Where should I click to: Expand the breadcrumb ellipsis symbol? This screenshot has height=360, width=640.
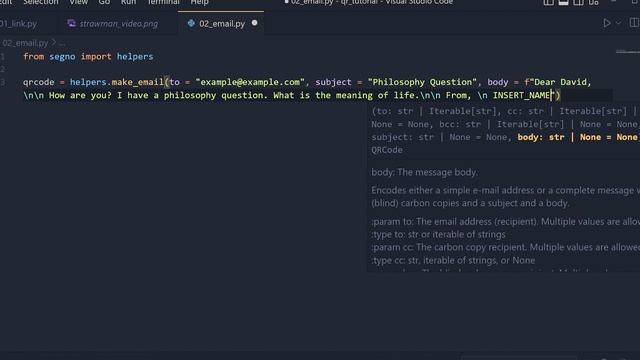[x=62, y=43]
